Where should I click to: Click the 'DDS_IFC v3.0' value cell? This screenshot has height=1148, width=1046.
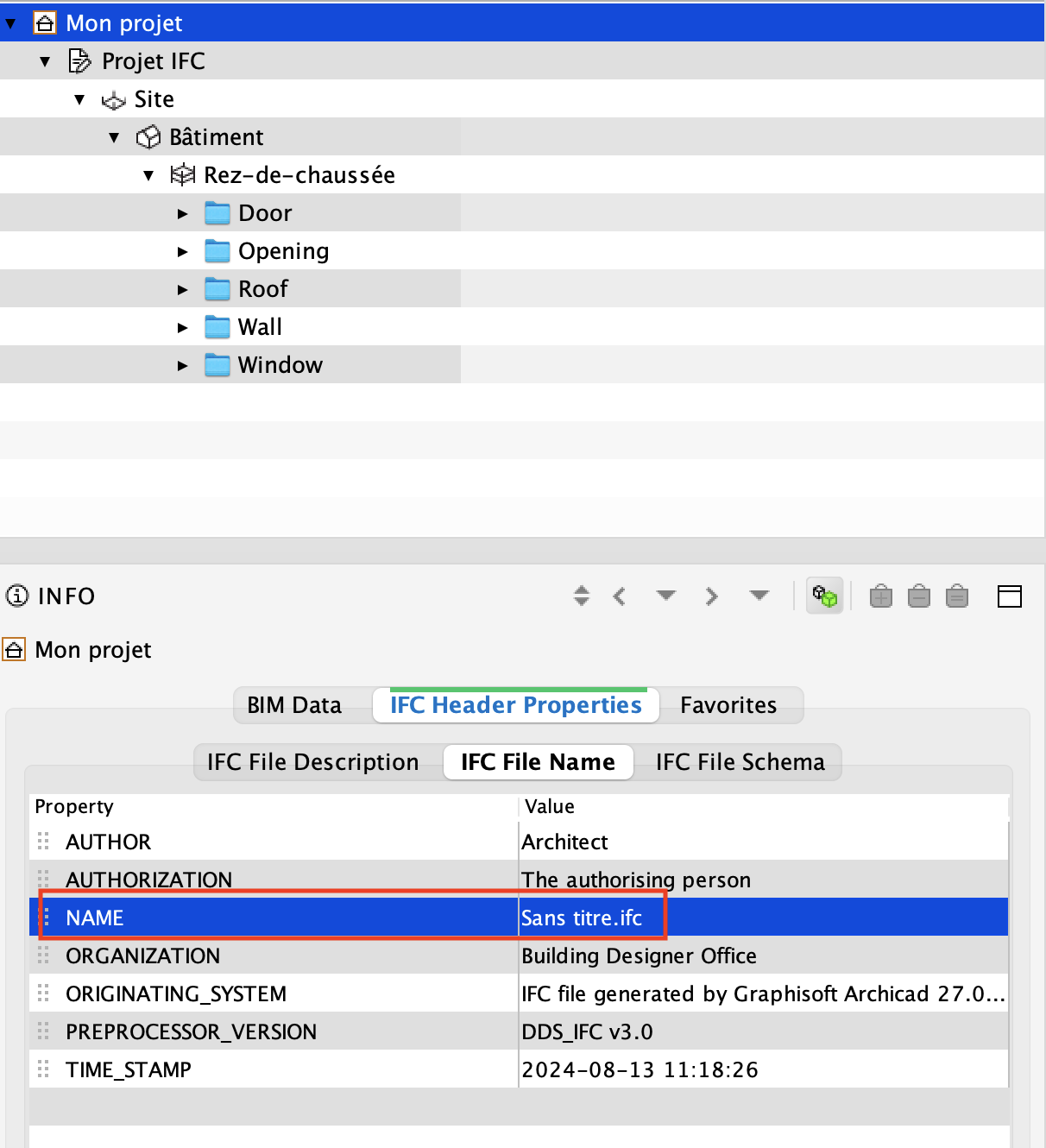point(764,1031)
